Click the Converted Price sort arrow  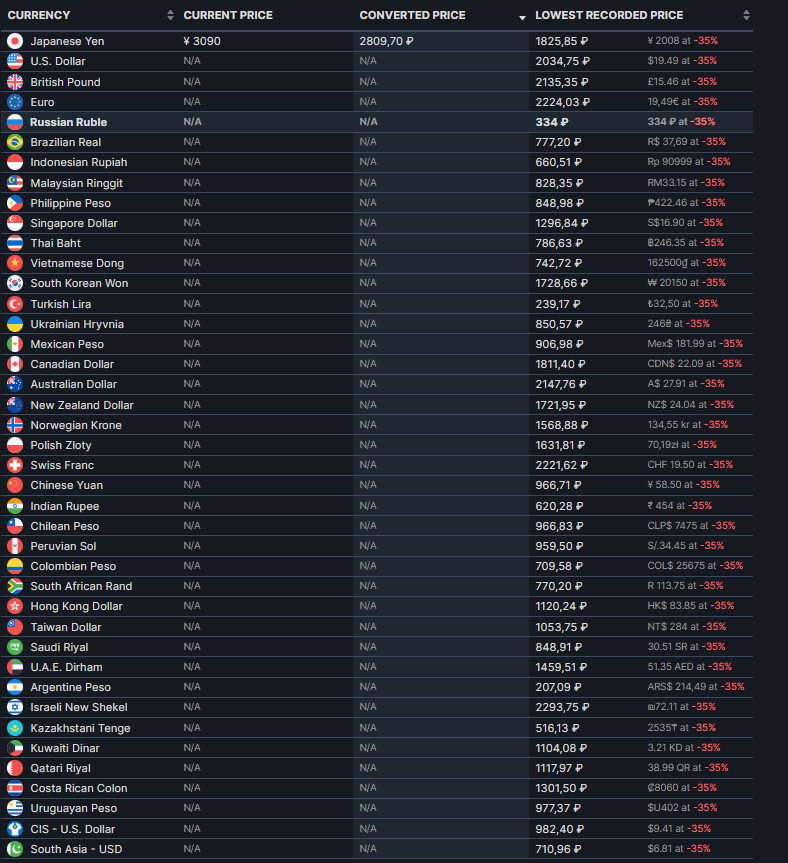pyautogui.click(x=522, y=16)
